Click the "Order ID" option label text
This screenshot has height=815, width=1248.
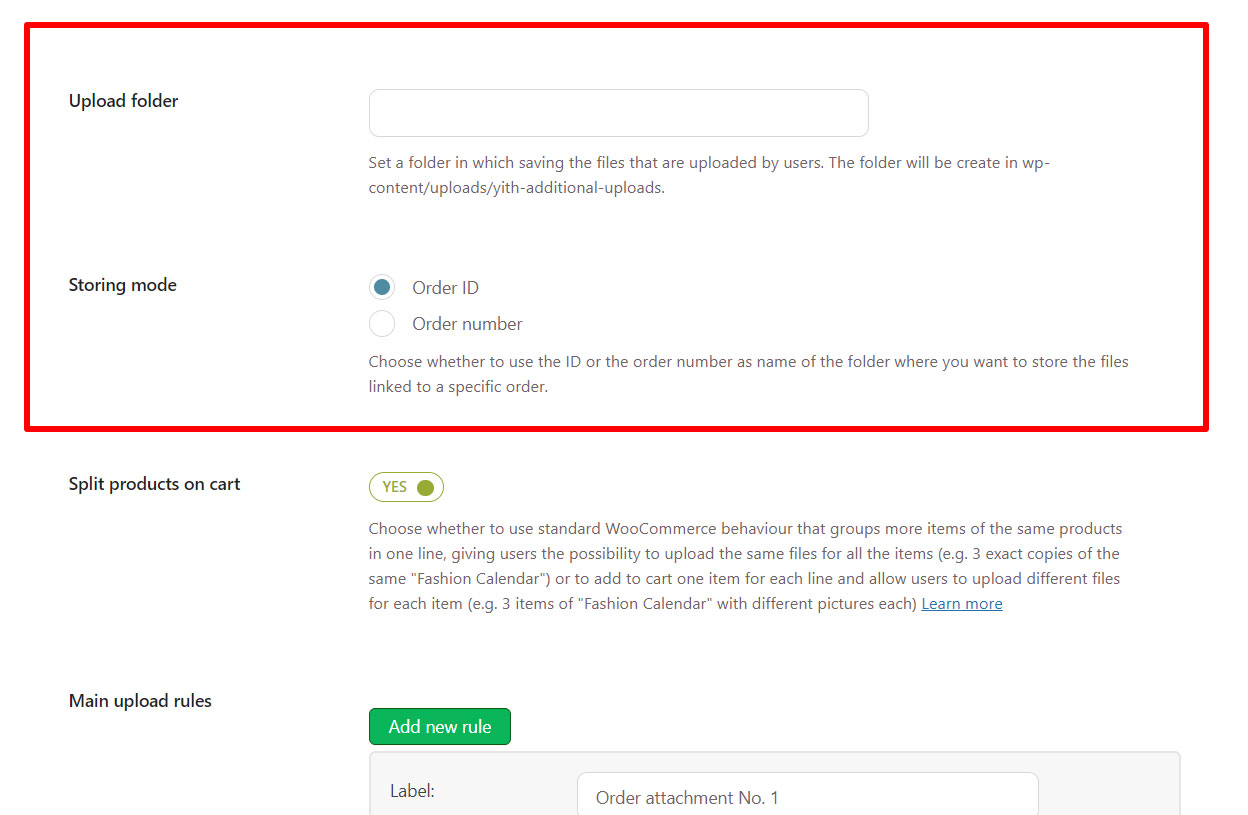pos(445,288)
